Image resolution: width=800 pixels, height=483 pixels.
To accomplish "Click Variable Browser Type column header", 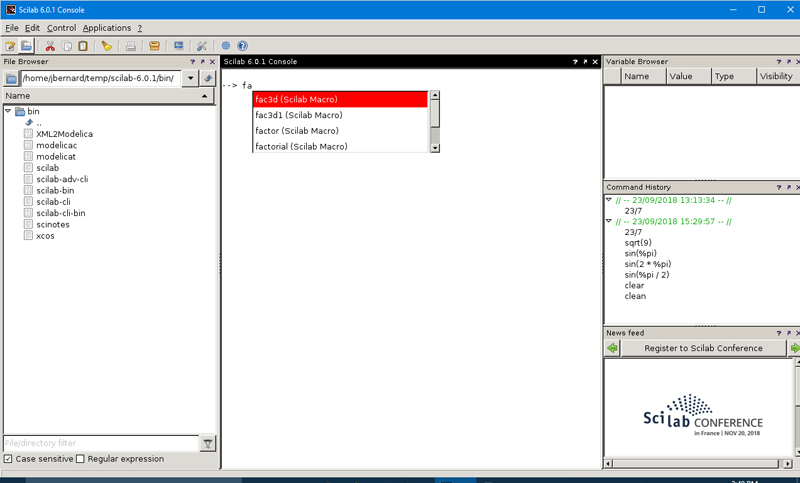I will tap(733, 76).
